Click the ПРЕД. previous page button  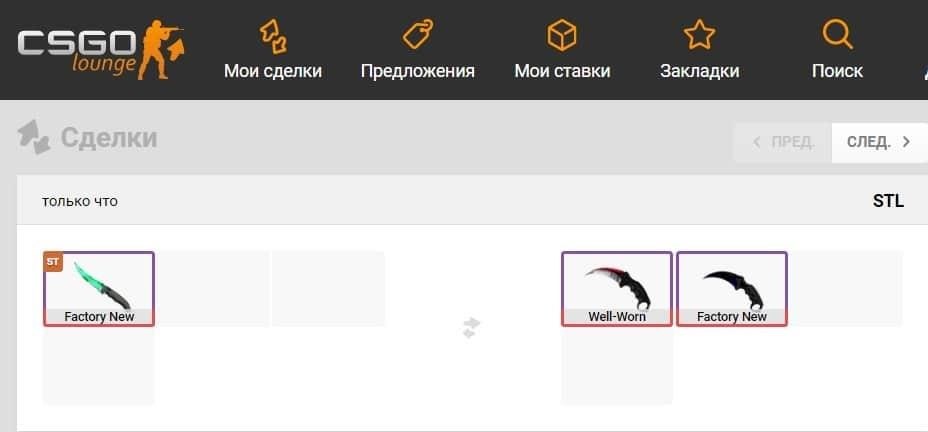coord(782,143)
